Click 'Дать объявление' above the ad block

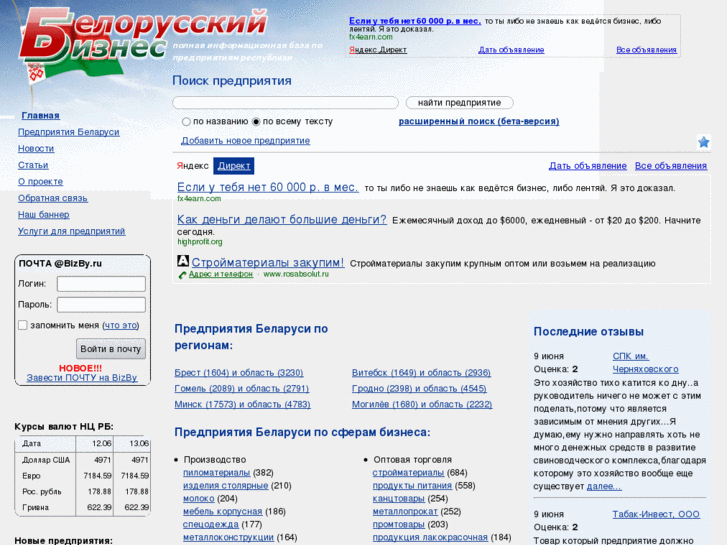[587, 166]
